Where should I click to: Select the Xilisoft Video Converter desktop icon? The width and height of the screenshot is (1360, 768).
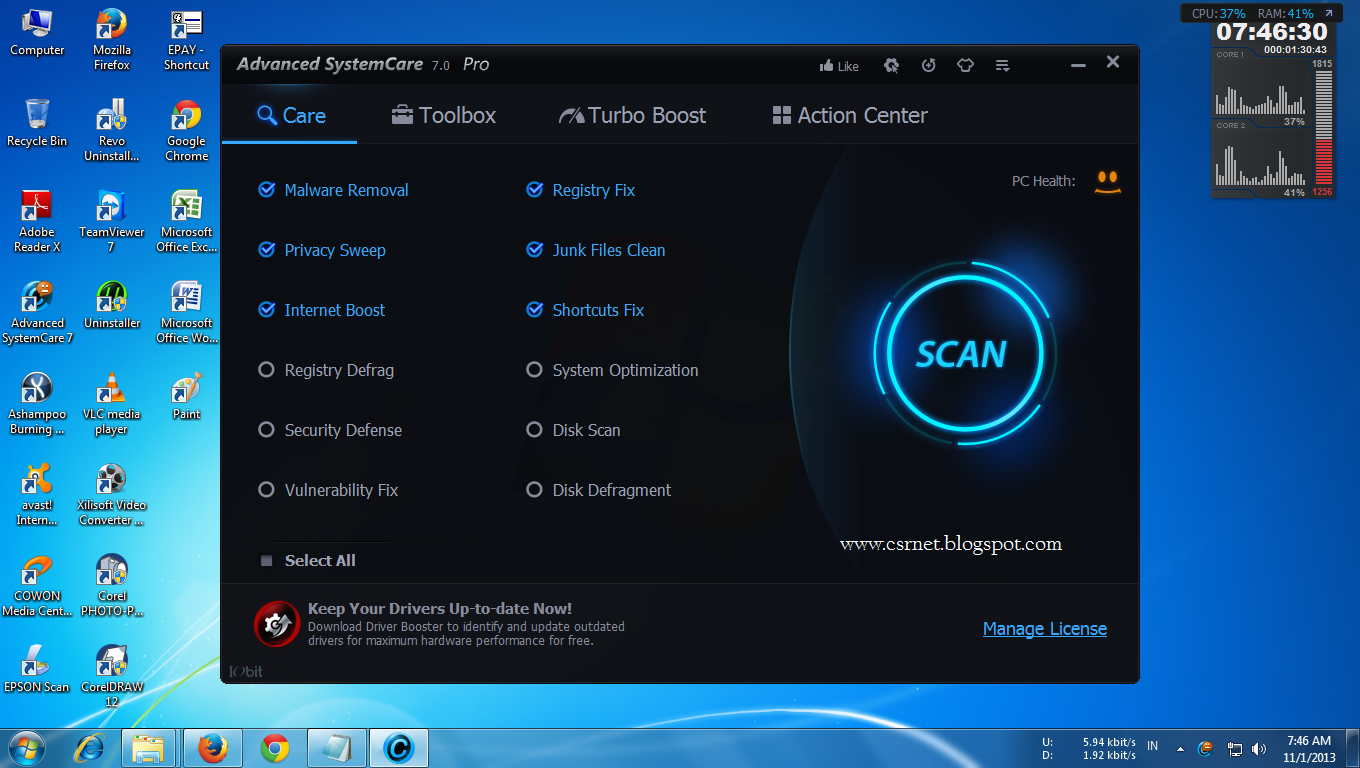[112, 495]
